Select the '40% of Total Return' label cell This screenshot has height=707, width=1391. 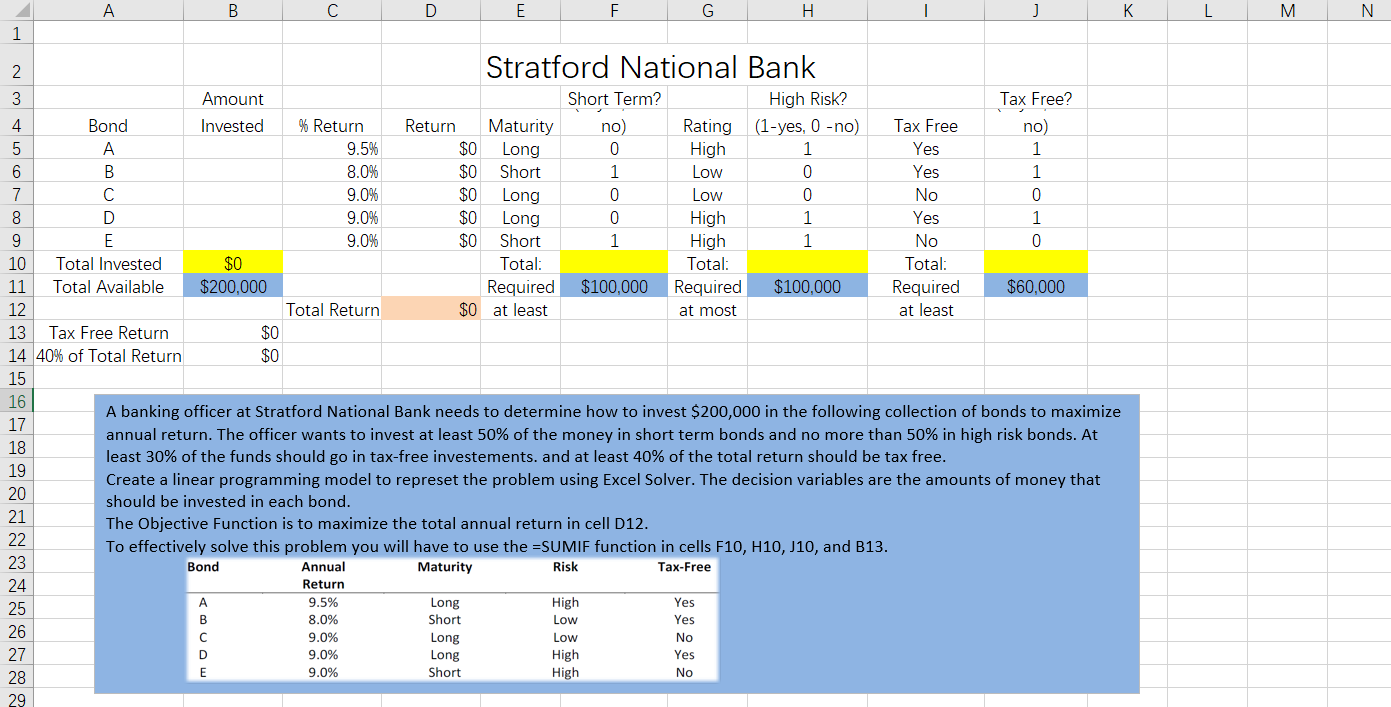109,355
